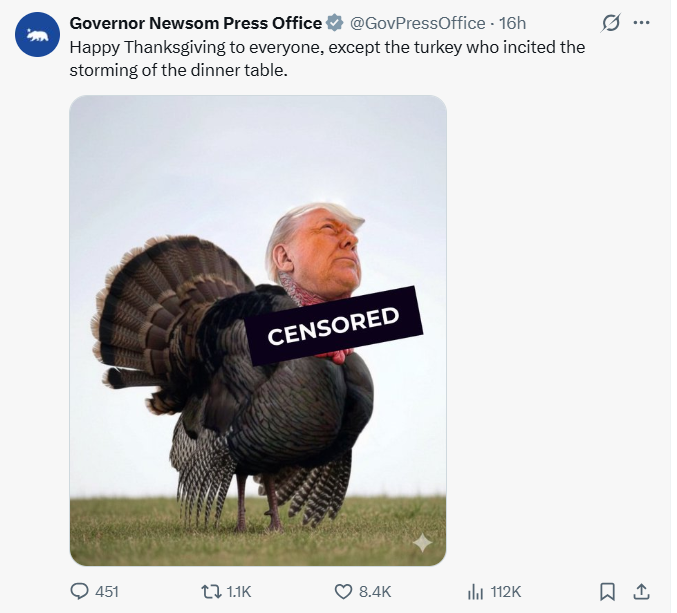Open the @GovPressOffice handle link
The height and width of the screenshot is (613, 677).
click(417, 23)
